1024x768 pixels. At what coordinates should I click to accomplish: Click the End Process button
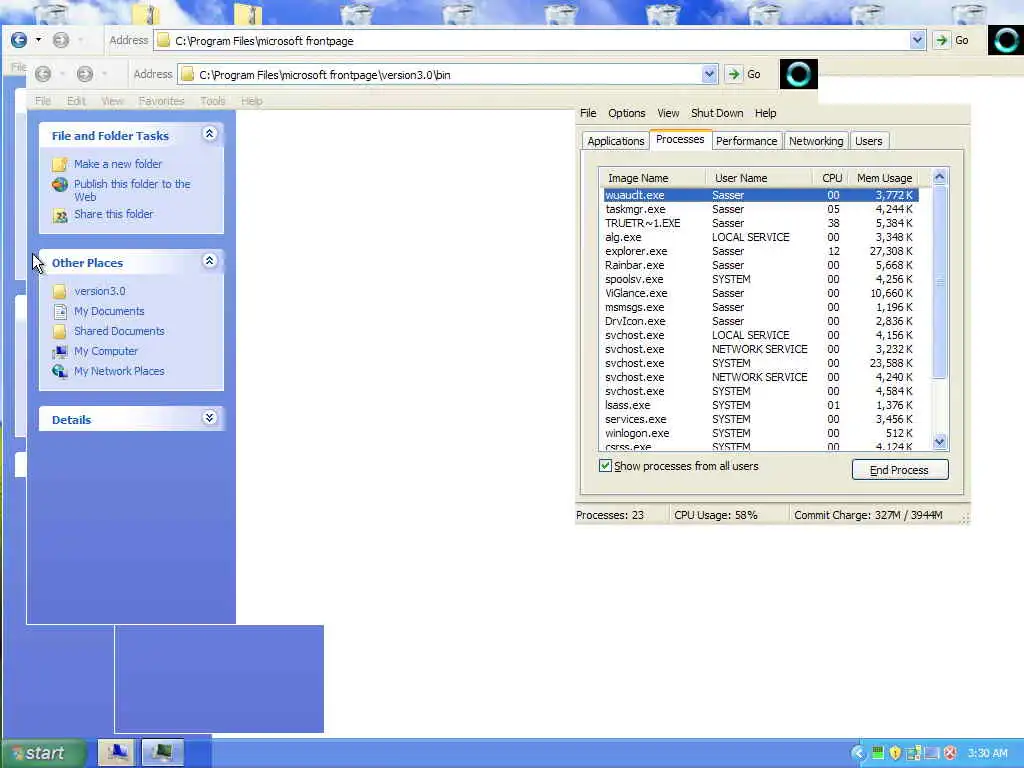coord(900,470)
